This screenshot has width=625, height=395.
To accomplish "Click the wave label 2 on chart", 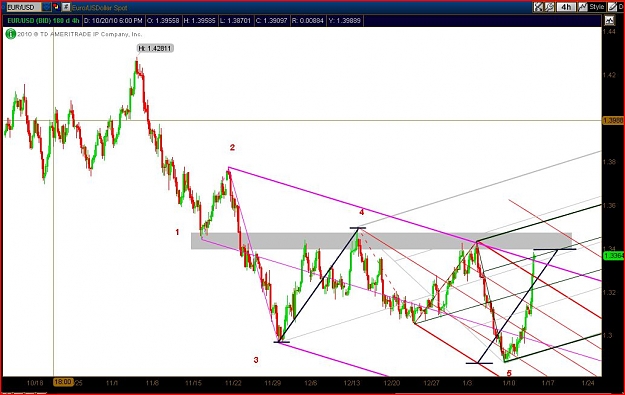I will pyautogui.click(x=232, y=147).
